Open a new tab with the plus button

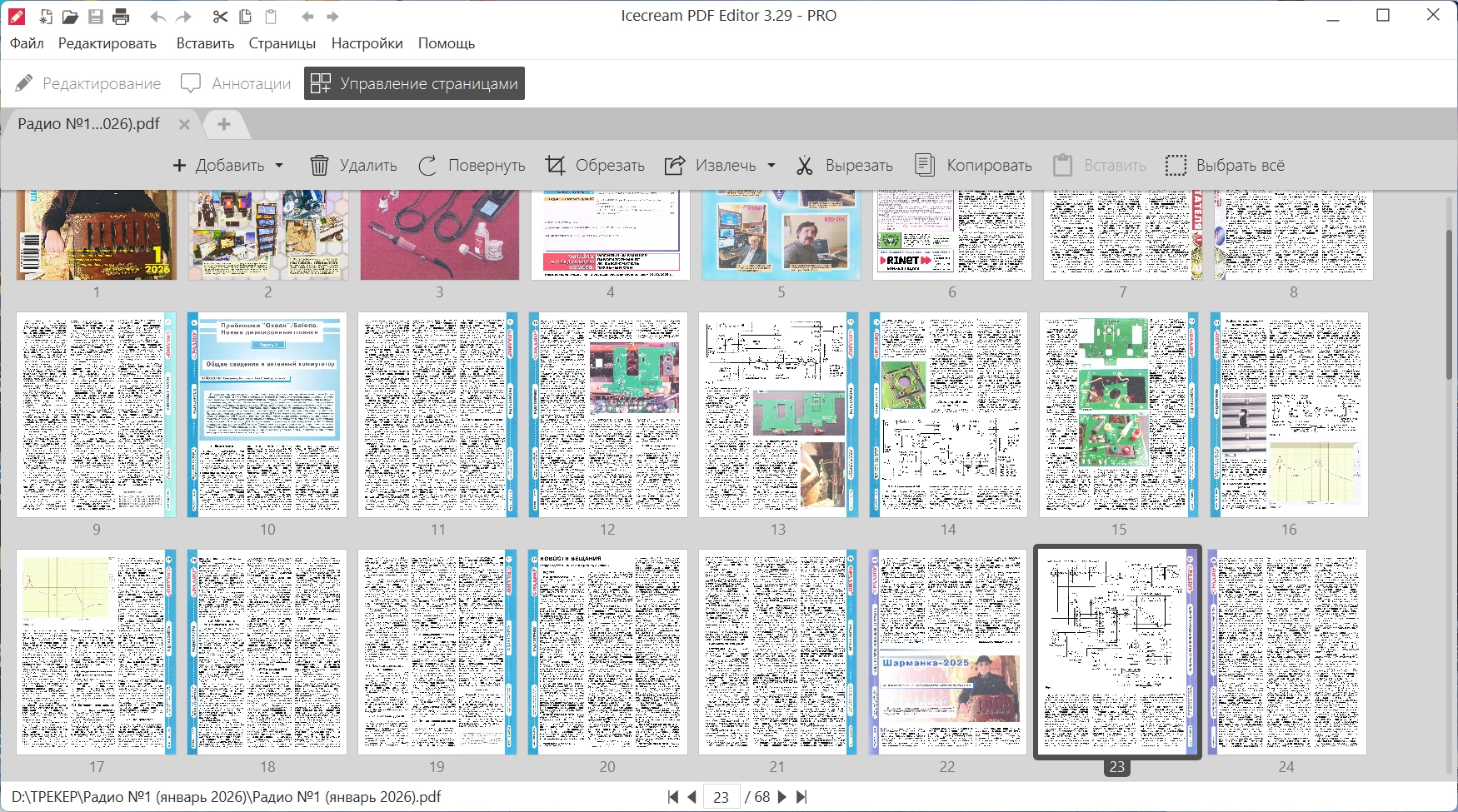coord(224,124)
